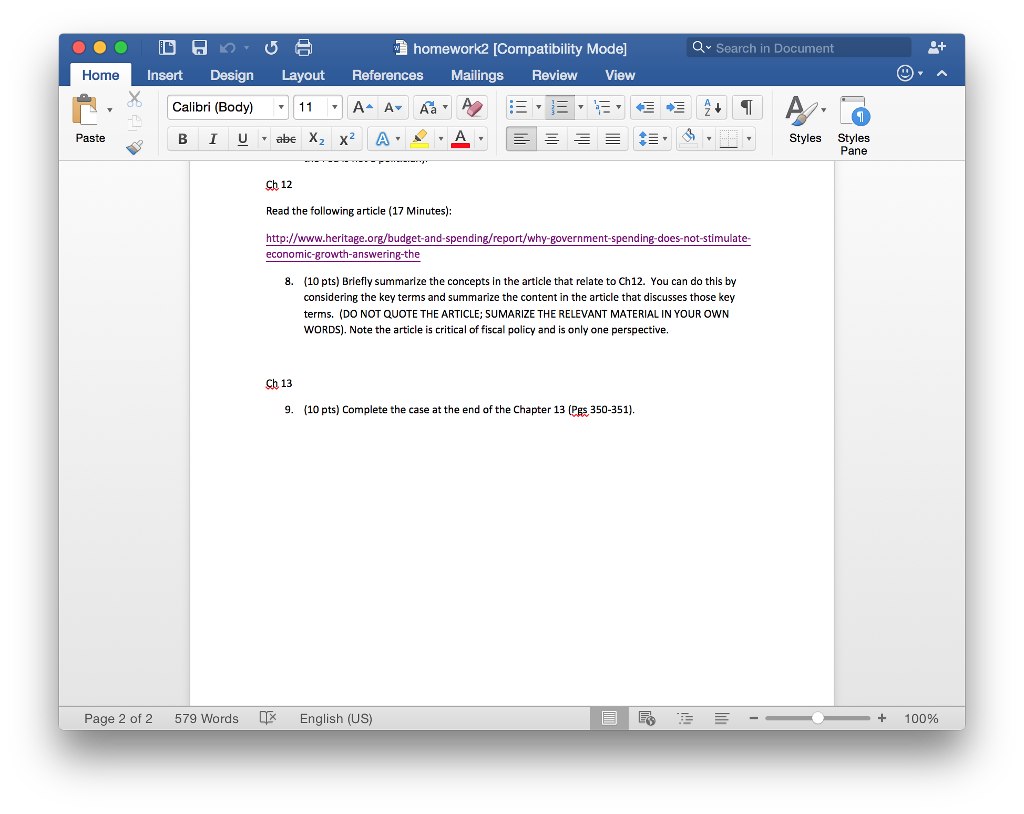Open the Styles Pane
This screenshot has height=814, width=1024.
[853, 125]
